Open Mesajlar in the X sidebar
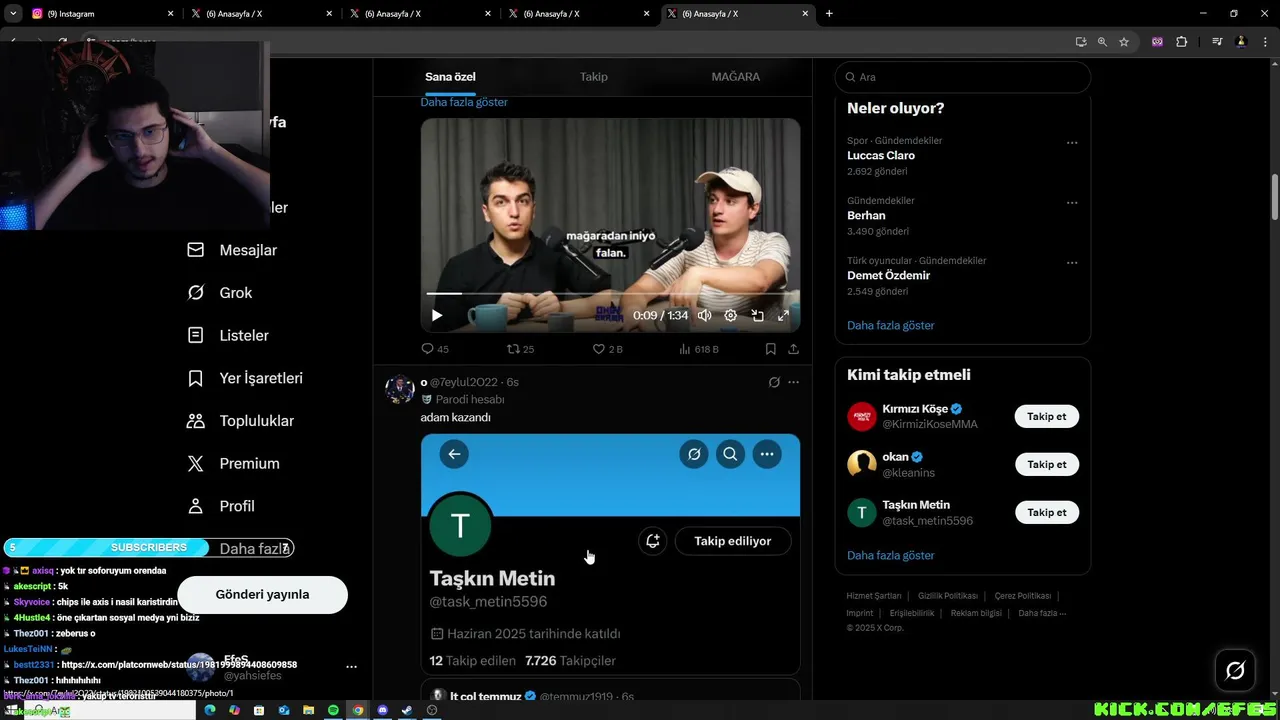Image resolution: width=1280 pixels, height=720 pixels. coord(232,250)
